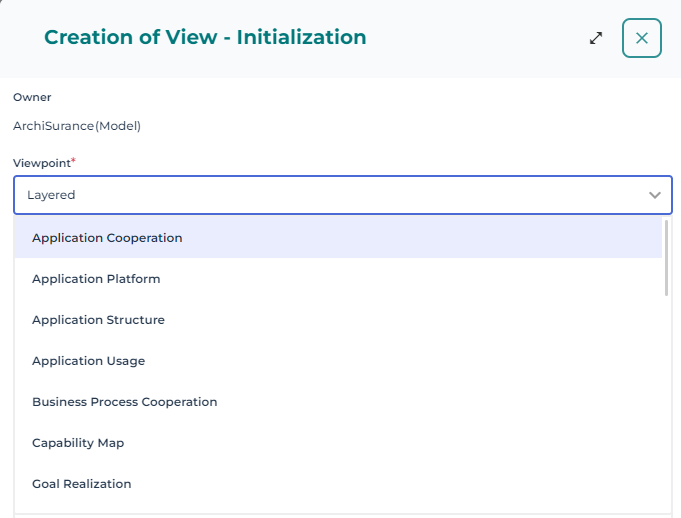The image size is (681, 518).
Task: Select Application Usage in the dropdown
Action: tap(88, 361)
